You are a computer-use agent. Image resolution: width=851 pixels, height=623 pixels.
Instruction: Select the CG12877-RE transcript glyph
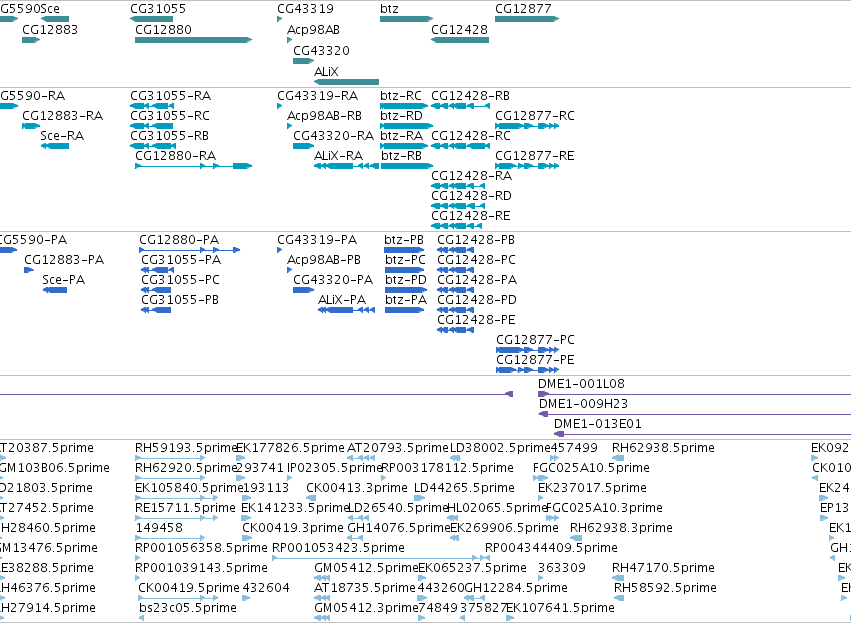point(527,166)
